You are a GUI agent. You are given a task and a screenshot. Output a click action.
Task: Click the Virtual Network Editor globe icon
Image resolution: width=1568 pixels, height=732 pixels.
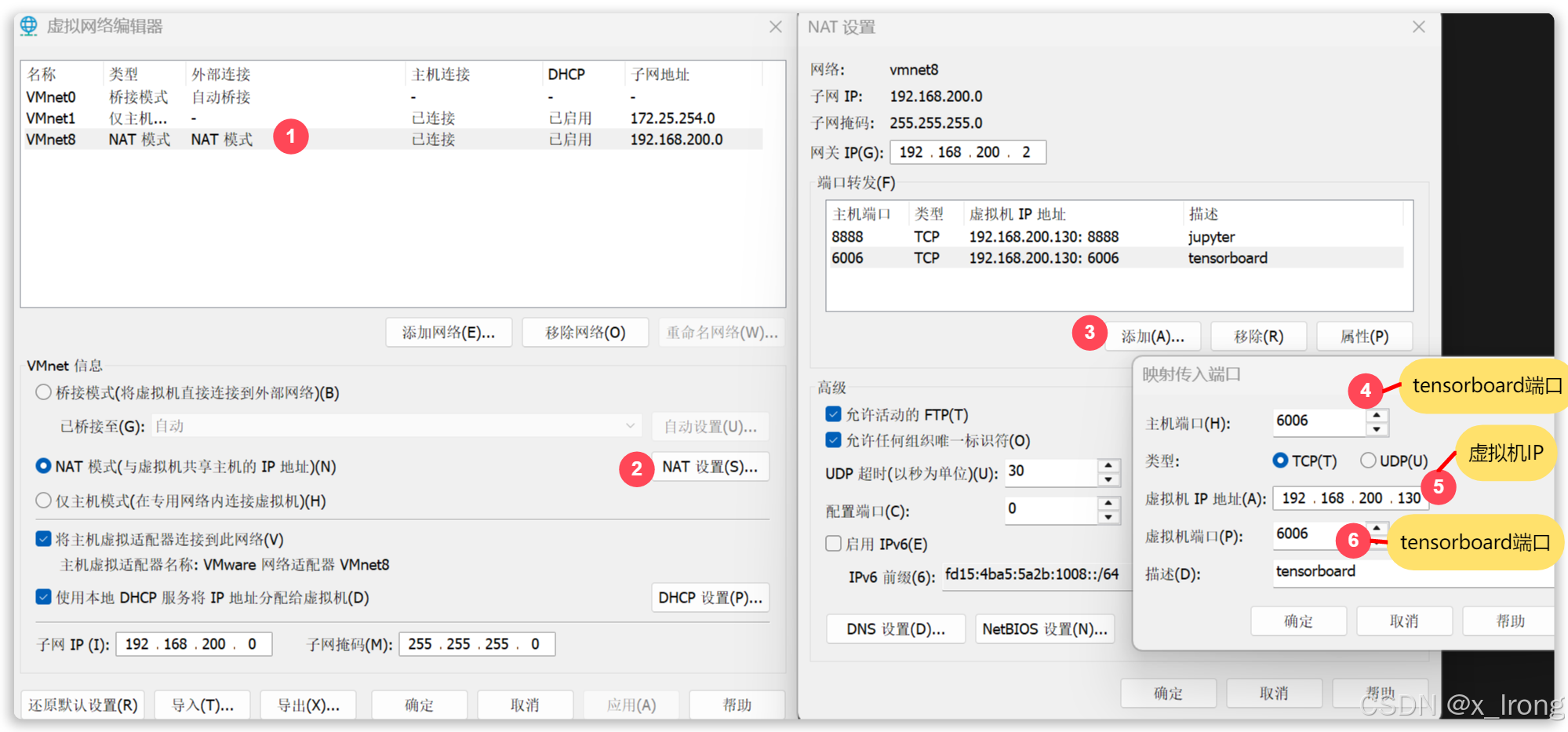tap(29, 26)
